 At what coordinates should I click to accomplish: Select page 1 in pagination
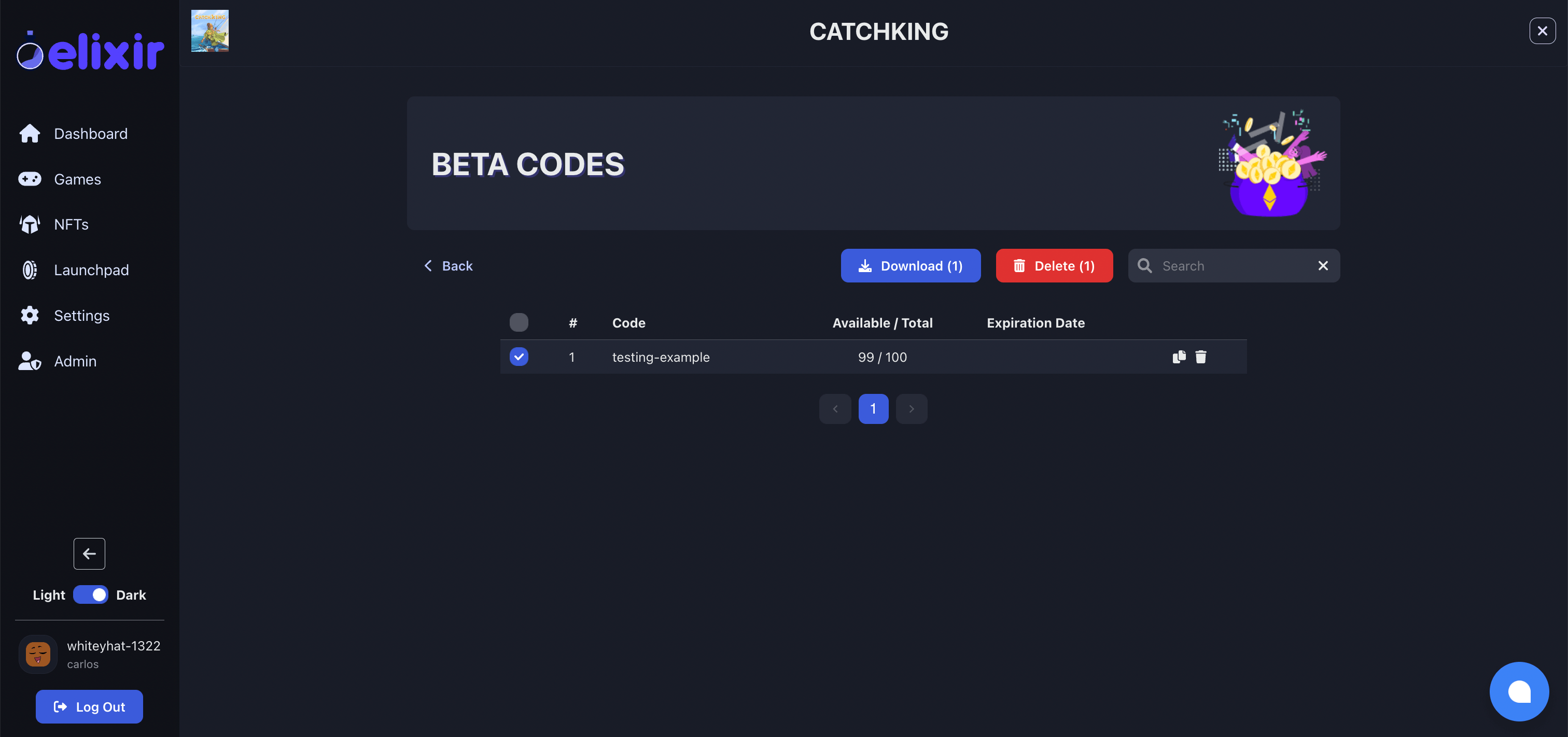pyautogui.click(x=873, y=409)
